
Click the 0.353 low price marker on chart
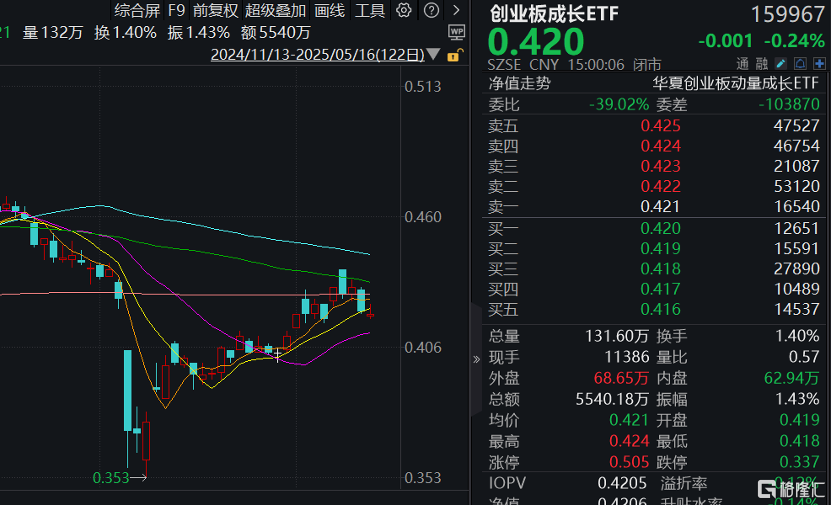(x=111, y=478)
